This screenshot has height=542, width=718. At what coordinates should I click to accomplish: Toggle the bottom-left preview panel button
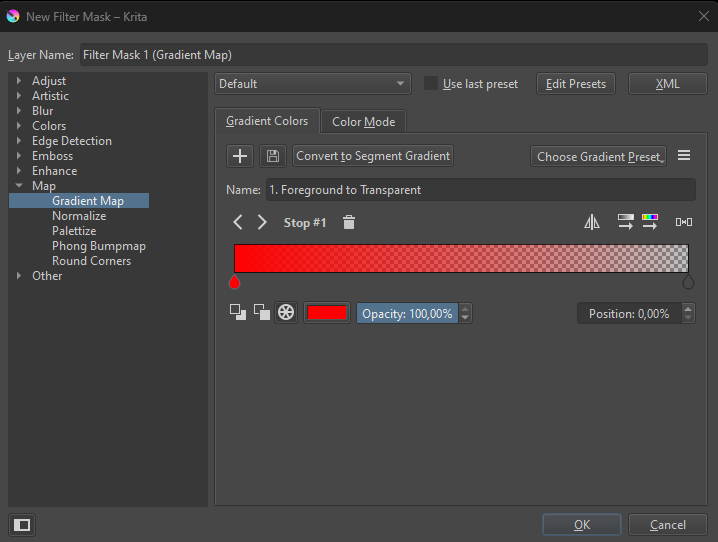click(x=21, y=524)
